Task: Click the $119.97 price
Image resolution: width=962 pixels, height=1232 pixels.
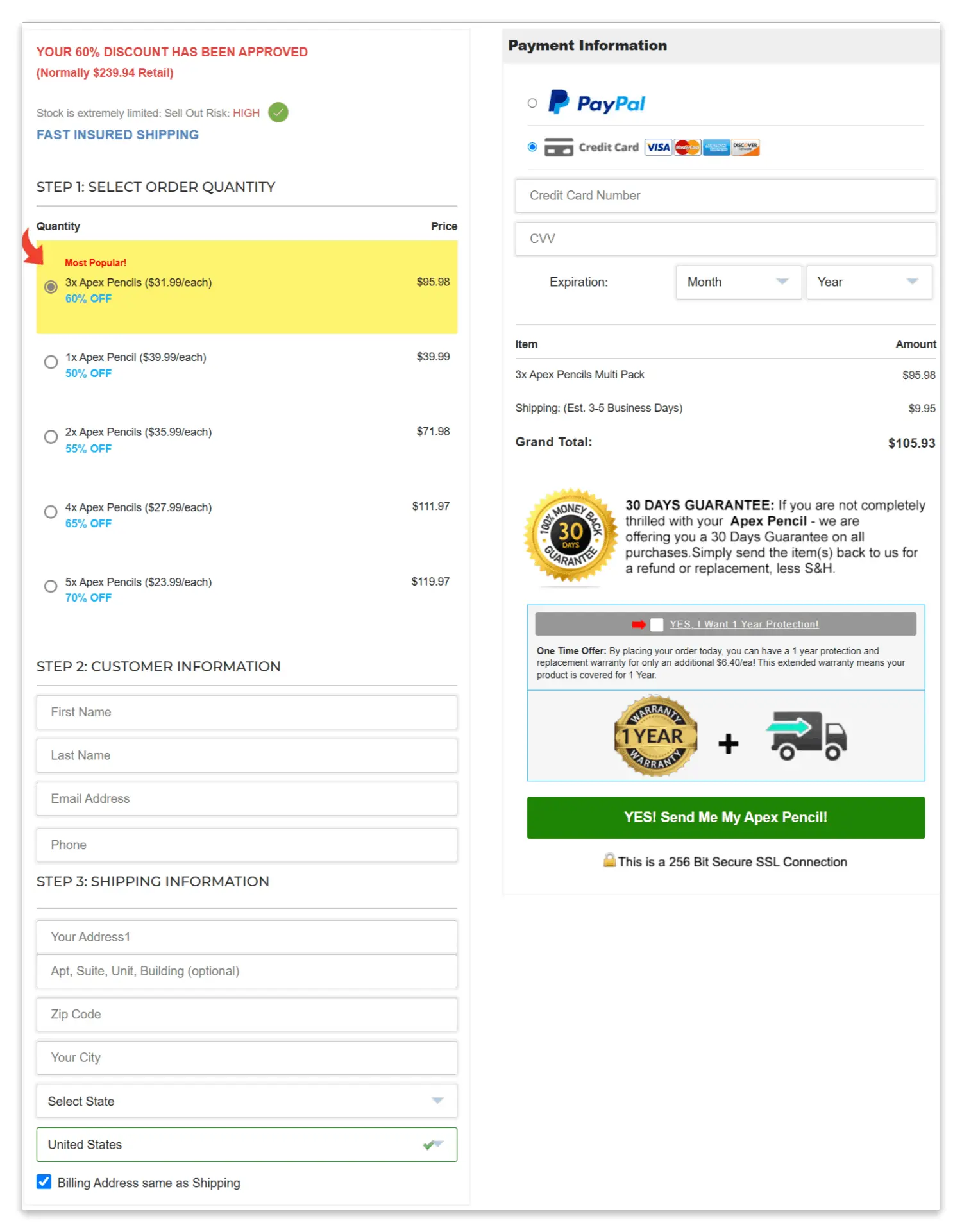Action: pyautogui.click(x=430, y=582)
